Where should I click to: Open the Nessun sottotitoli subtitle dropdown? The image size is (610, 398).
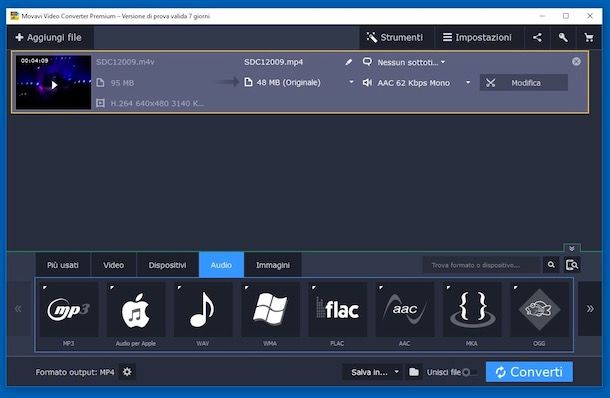pos(411,62)
